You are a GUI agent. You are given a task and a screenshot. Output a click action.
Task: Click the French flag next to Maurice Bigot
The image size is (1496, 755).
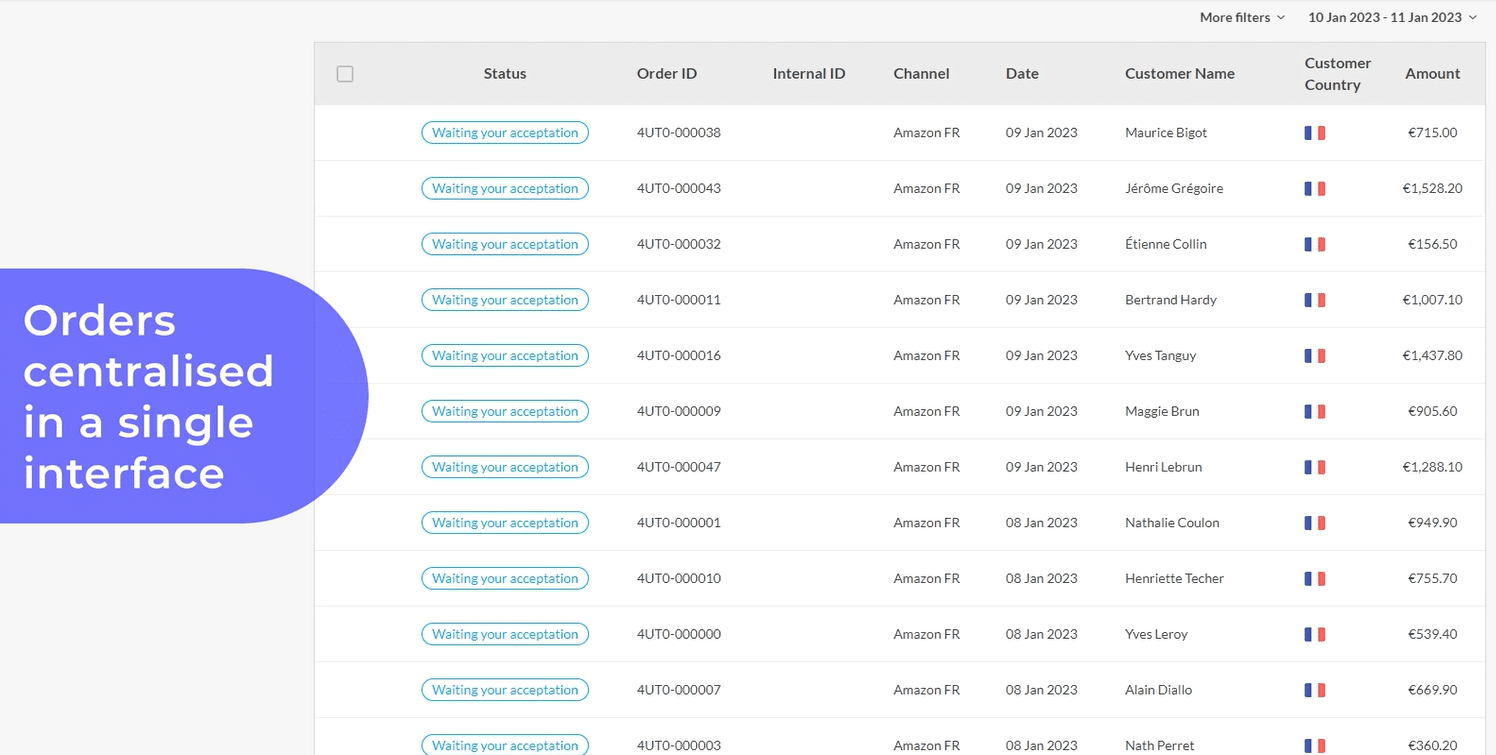coord(1314,132)
